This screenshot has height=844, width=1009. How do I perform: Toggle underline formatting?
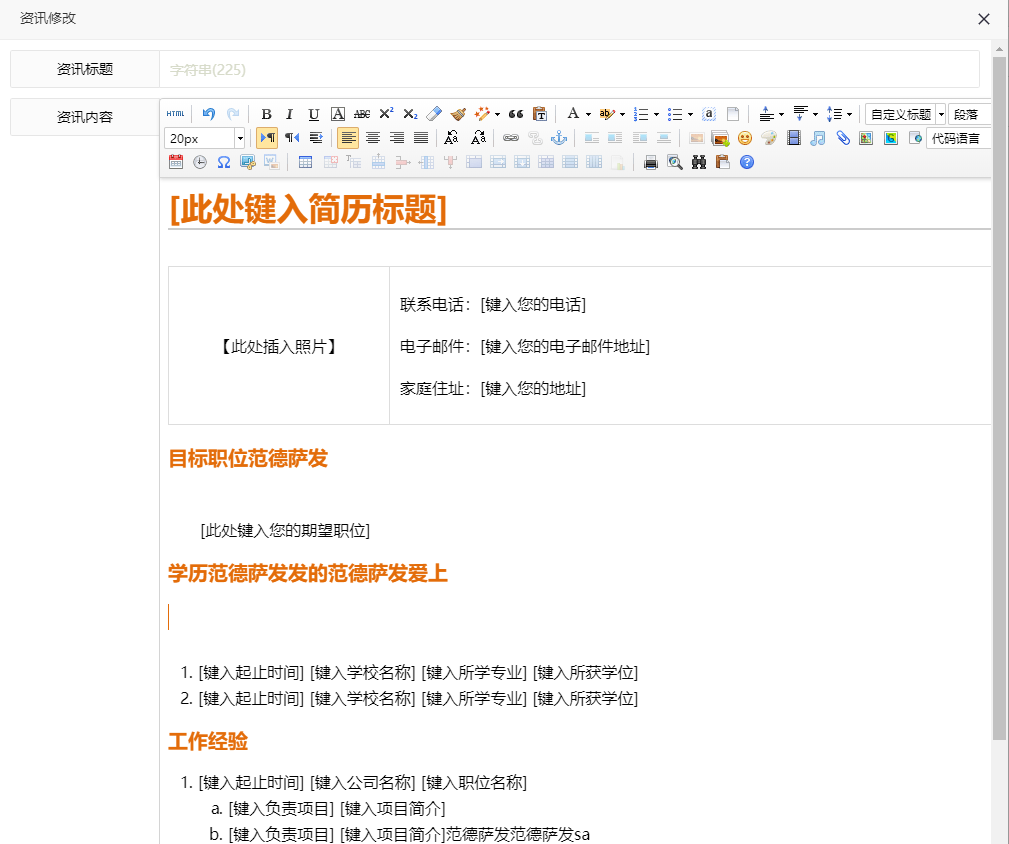(x=313, y=114)
